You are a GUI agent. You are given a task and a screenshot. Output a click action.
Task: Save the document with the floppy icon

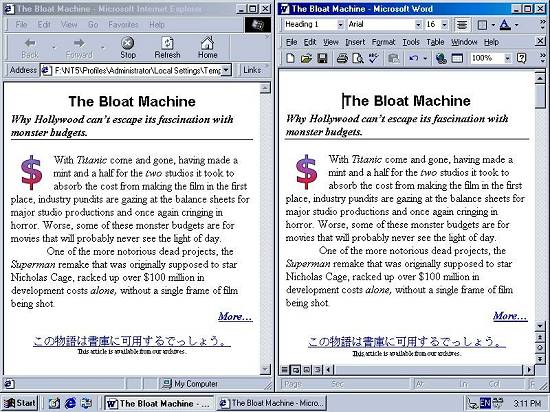point(322,58)
